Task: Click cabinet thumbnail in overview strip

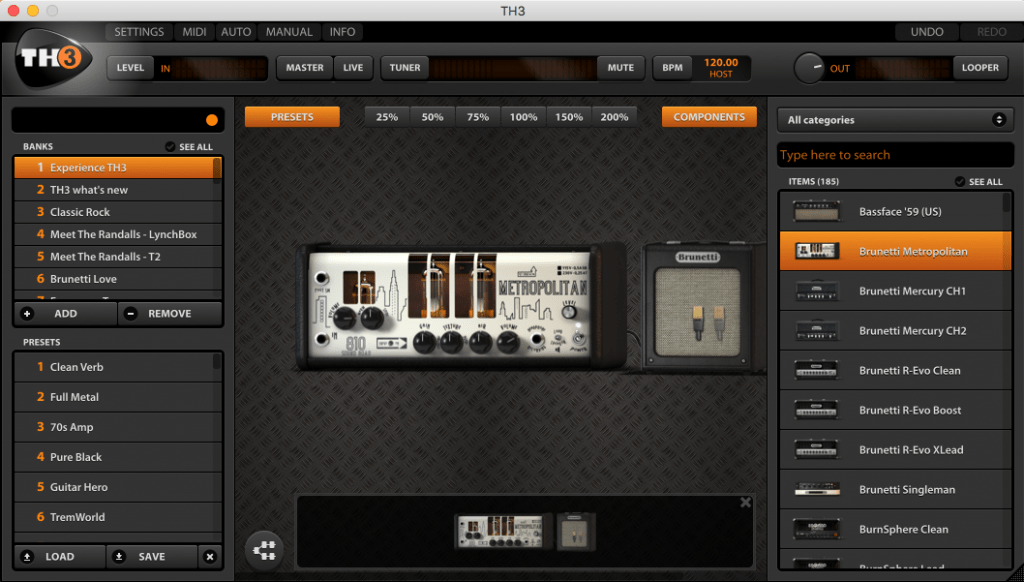Action: (x=575, y=531)
